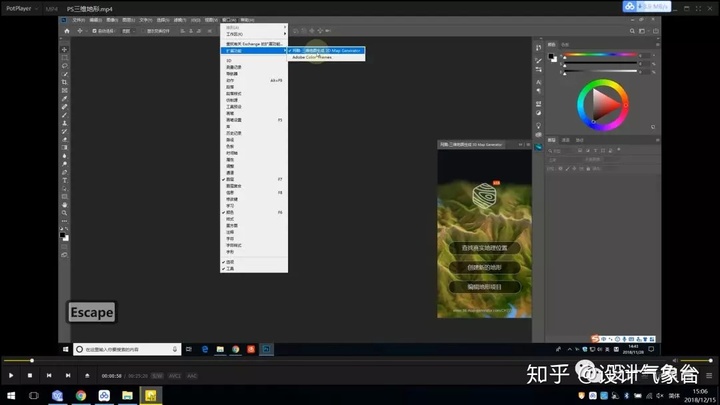Open the Auto-Select layer dropdown
This screenshot has width=720, height=405.
[x=128, y=31]
